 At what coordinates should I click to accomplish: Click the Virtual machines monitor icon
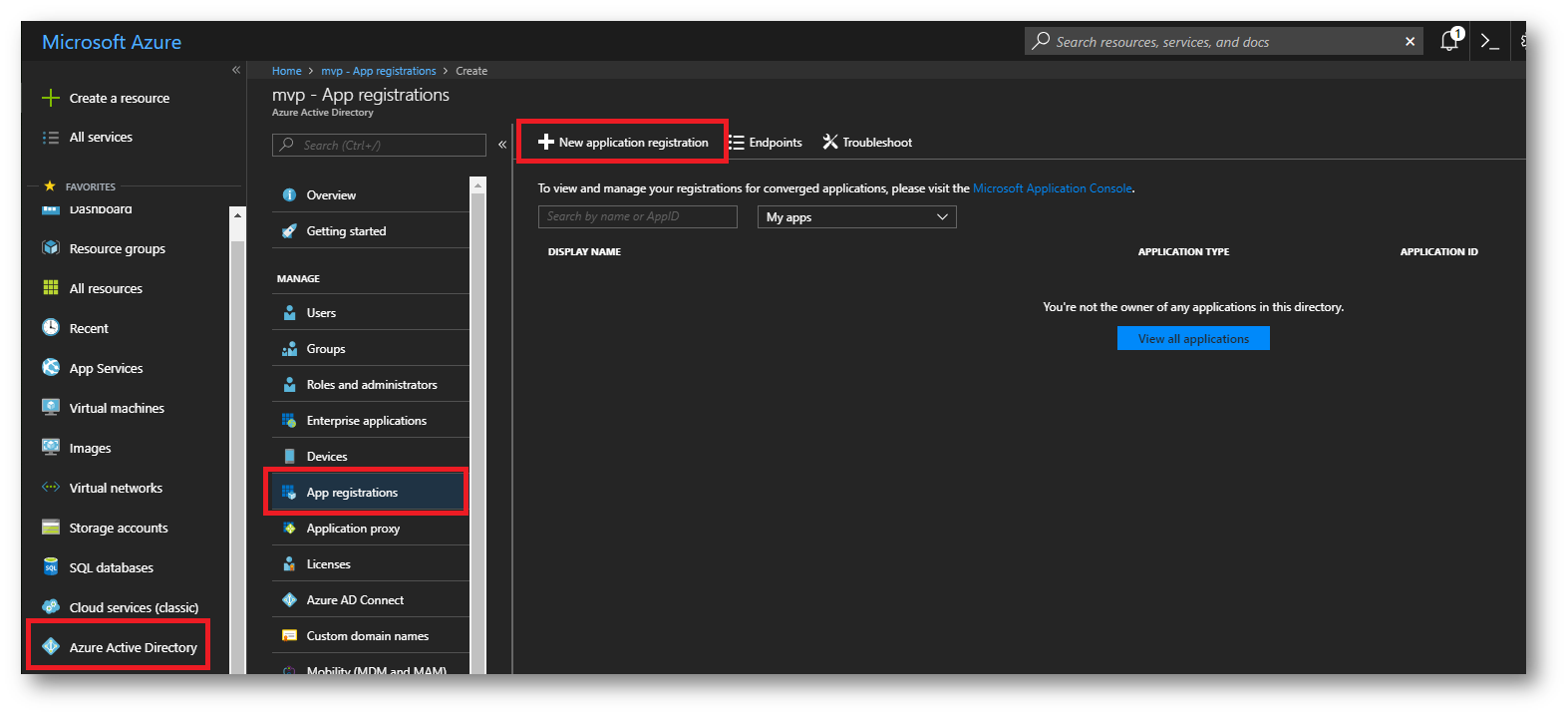tap(51, 408)
